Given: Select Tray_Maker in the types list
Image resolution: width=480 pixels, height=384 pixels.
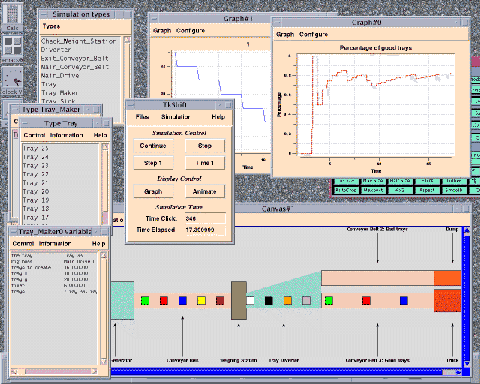Looking at the screenshot, I should tap(59, 93).
